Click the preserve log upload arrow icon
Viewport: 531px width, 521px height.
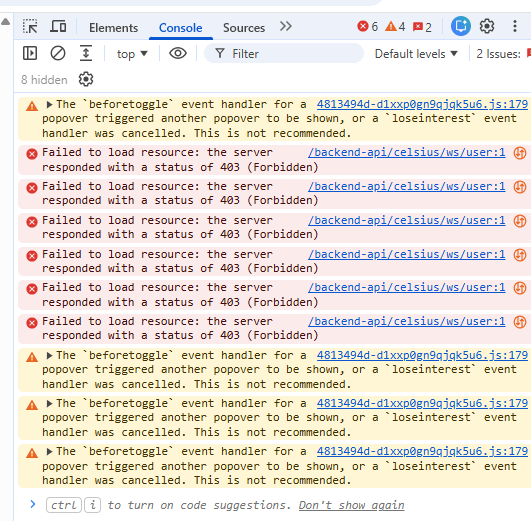point(86,53)
